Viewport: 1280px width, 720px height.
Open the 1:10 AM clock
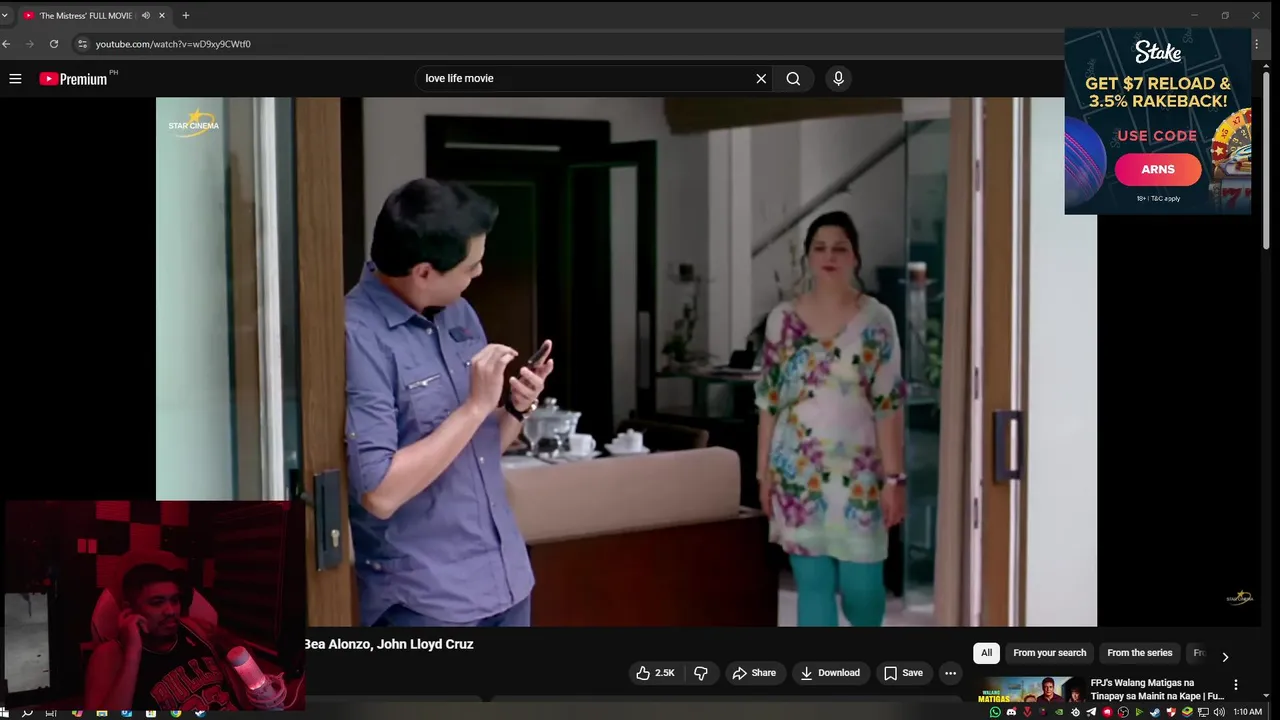[x=1247, y=712]
